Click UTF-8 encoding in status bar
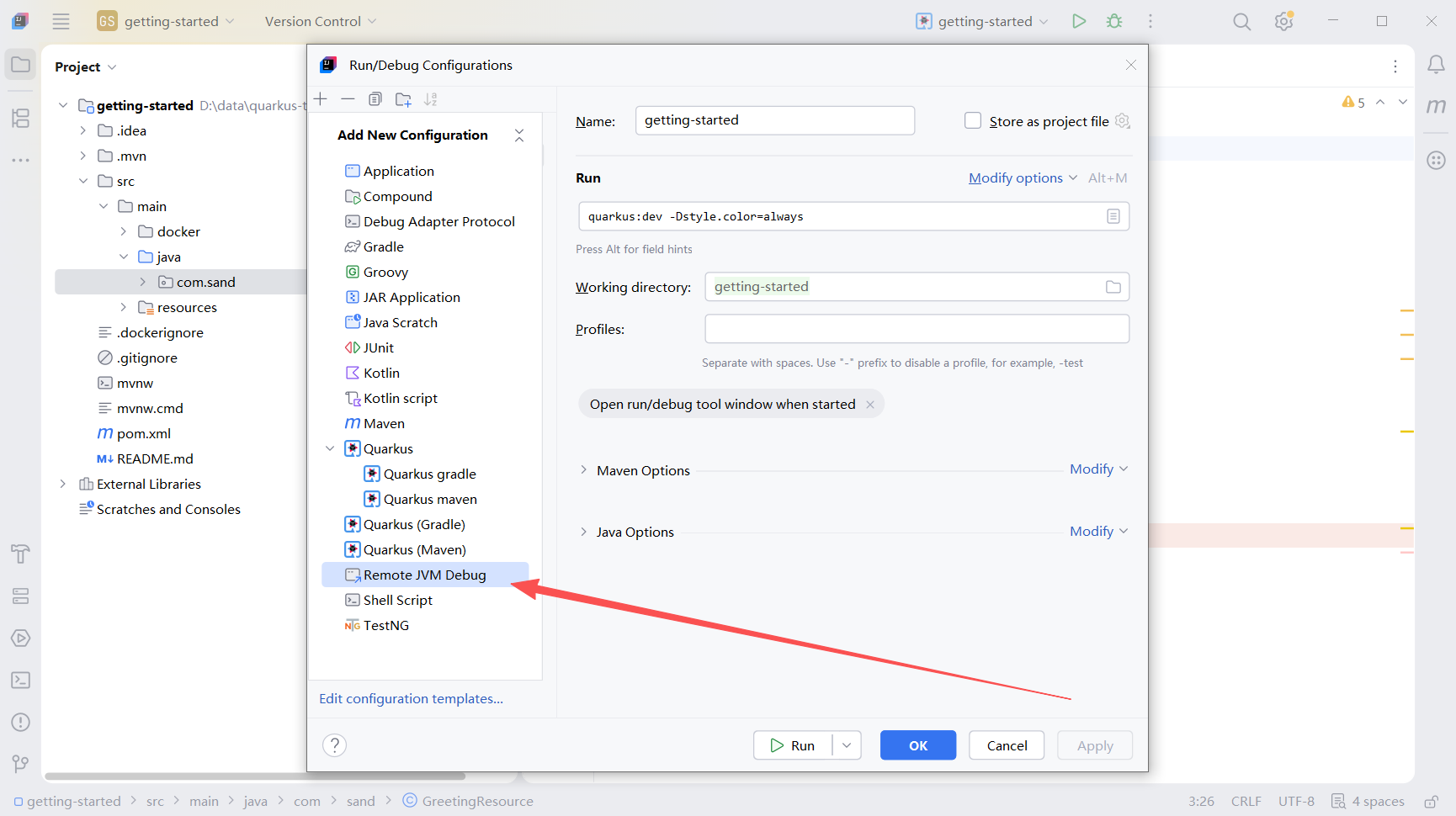Viewport: 1456px width, 816px height. tap(1296, 801)
